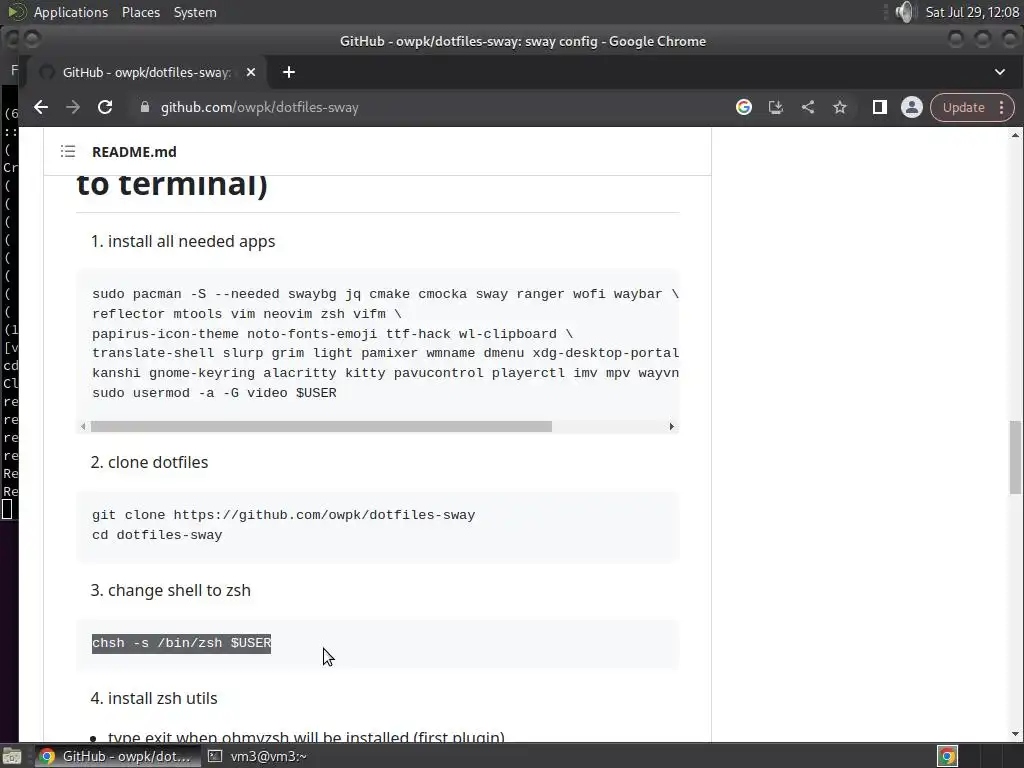Click the show desktop taskbar icon
The width and height of the screenshot is (1024, 768).
[12, 756]
